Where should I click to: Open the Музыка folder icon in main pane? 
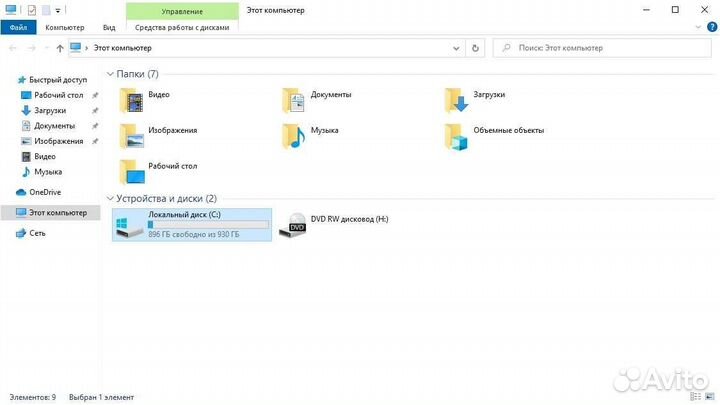click(294, 136)
